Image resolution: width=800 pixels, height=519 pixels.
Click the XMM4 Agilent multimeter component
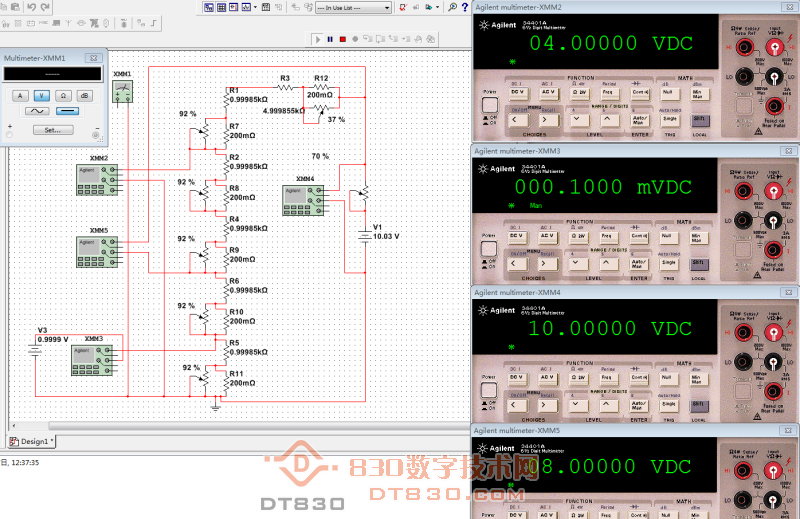point(304,200)
